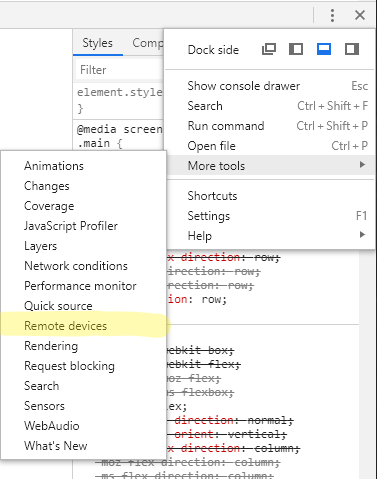Select Remote devices in submenu
This screenshot has width=377, height=479.
83,326
